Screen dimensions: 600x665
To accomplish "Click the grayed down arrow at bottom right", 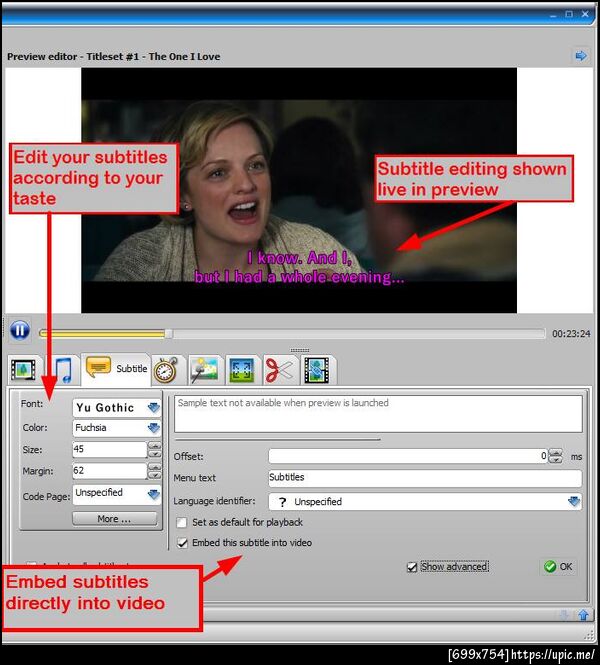I will click(564, 615).
